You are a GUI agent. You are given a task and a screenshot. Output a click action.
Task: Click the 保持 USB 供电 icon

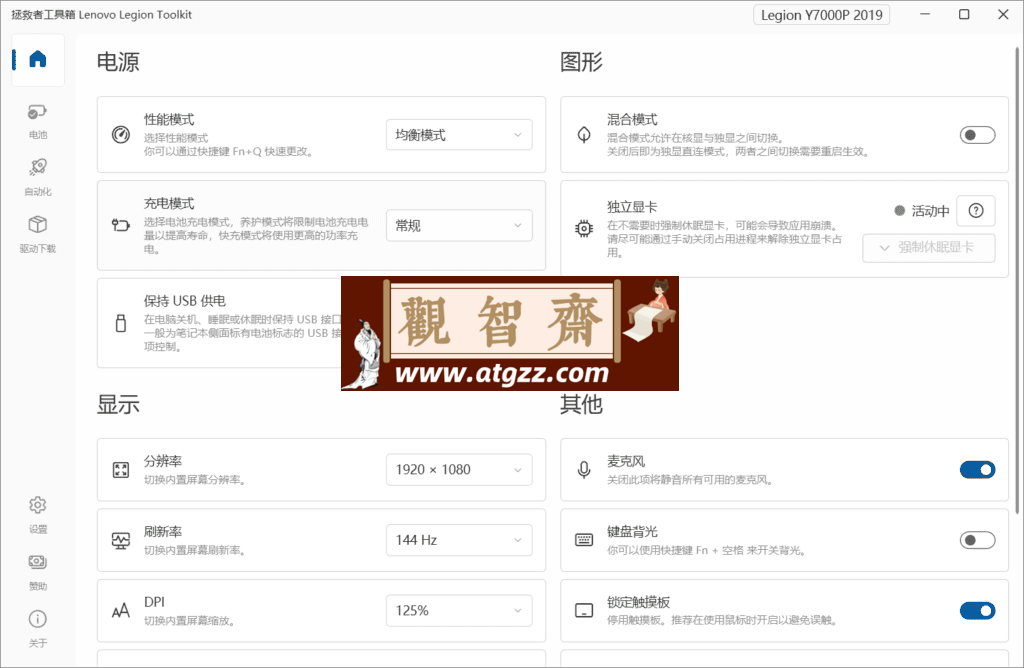tap(121, 323)
